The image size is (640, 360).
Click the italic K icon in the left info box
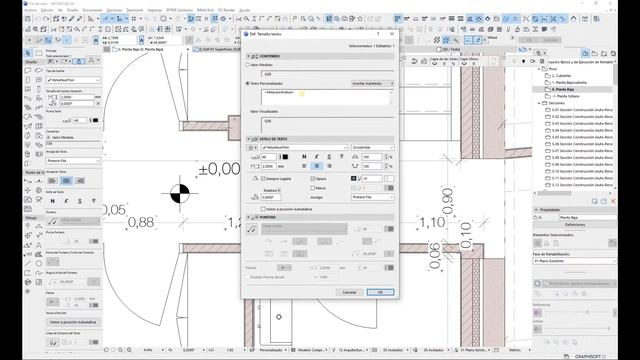[x=66, y=201]
